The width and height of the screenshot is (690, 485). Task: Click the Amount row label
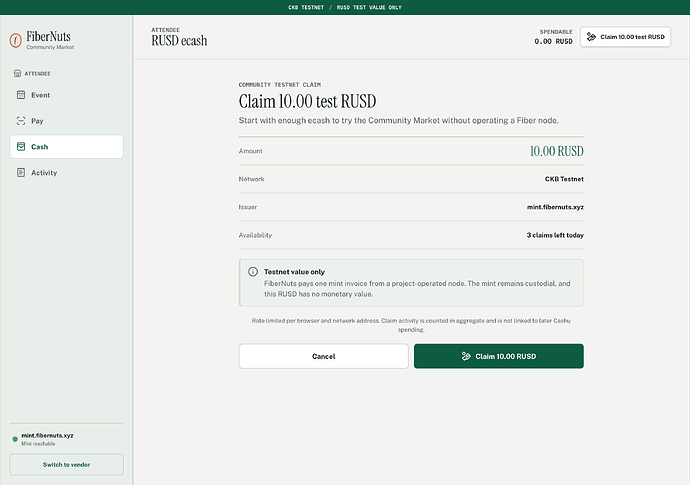pos(250,151)
